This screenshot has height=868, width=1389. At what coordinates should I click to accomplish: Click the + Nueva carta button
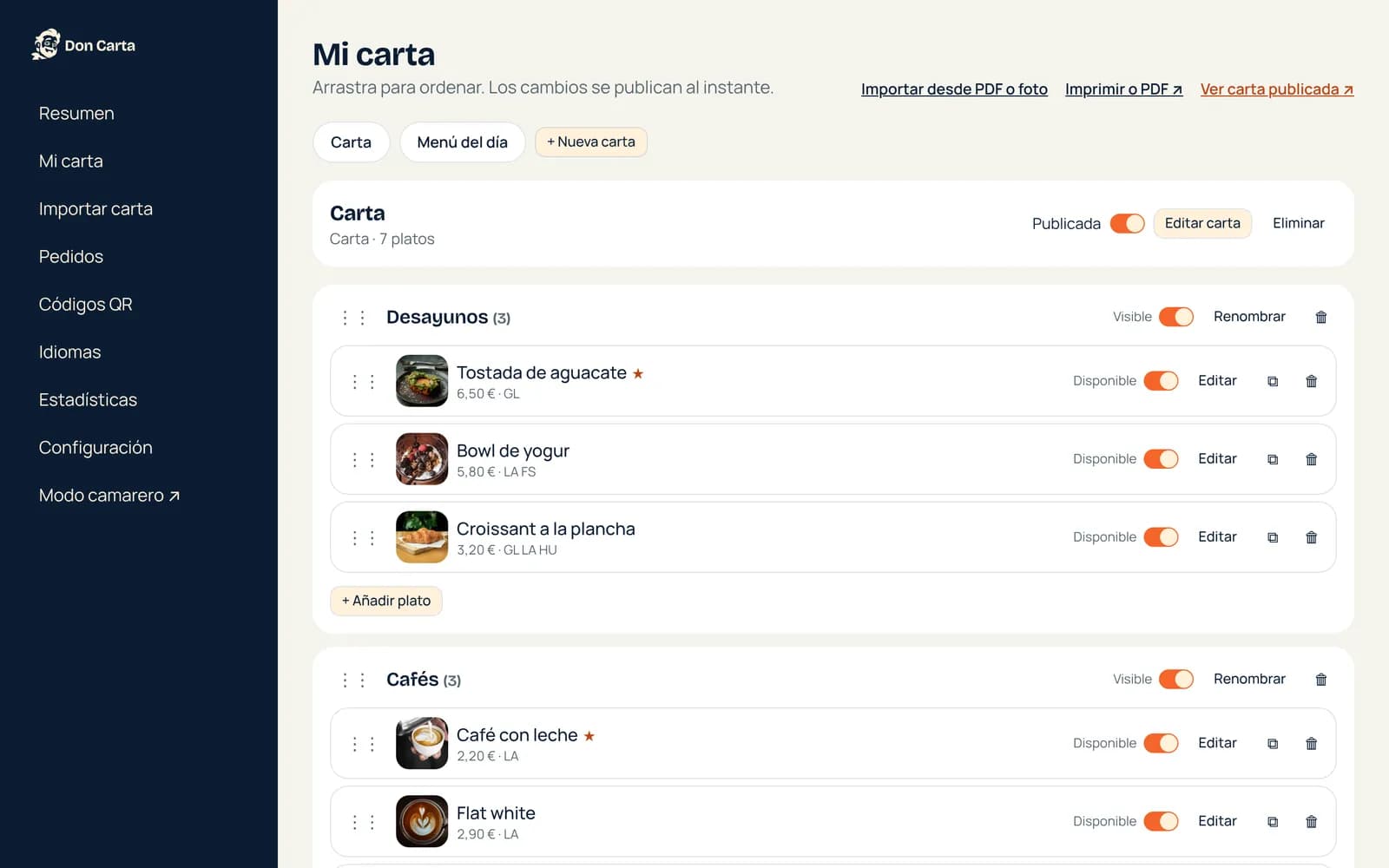(591, 141)
